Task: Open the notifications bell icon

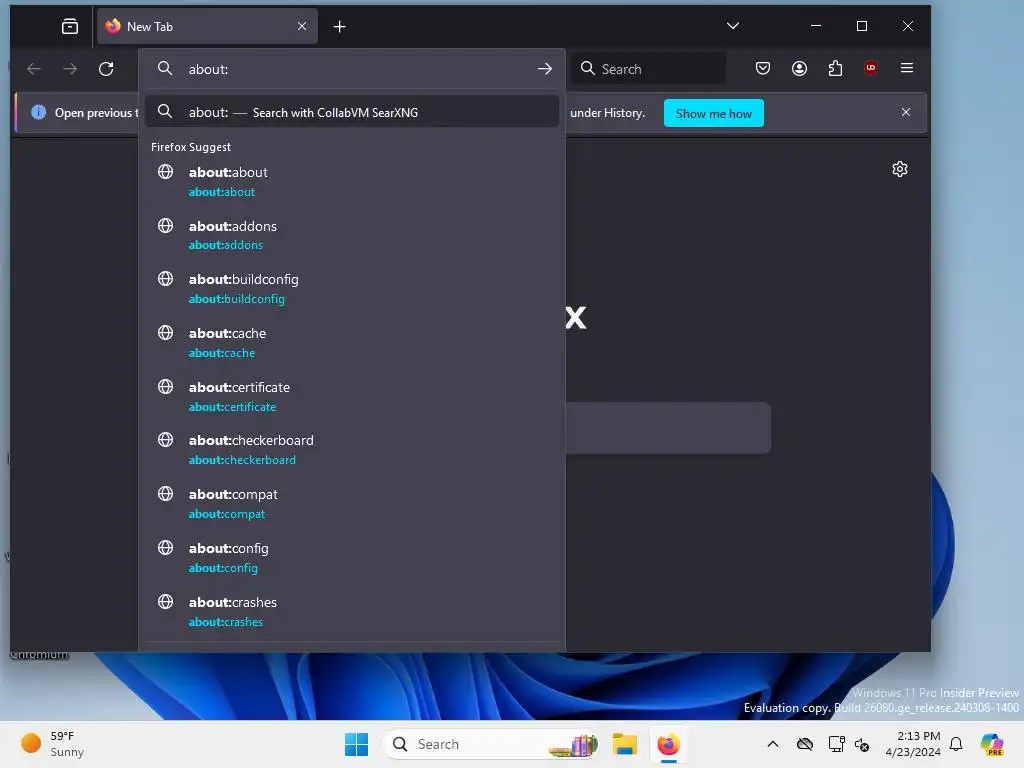Action: pyautogui.click(x=956, y=744)
